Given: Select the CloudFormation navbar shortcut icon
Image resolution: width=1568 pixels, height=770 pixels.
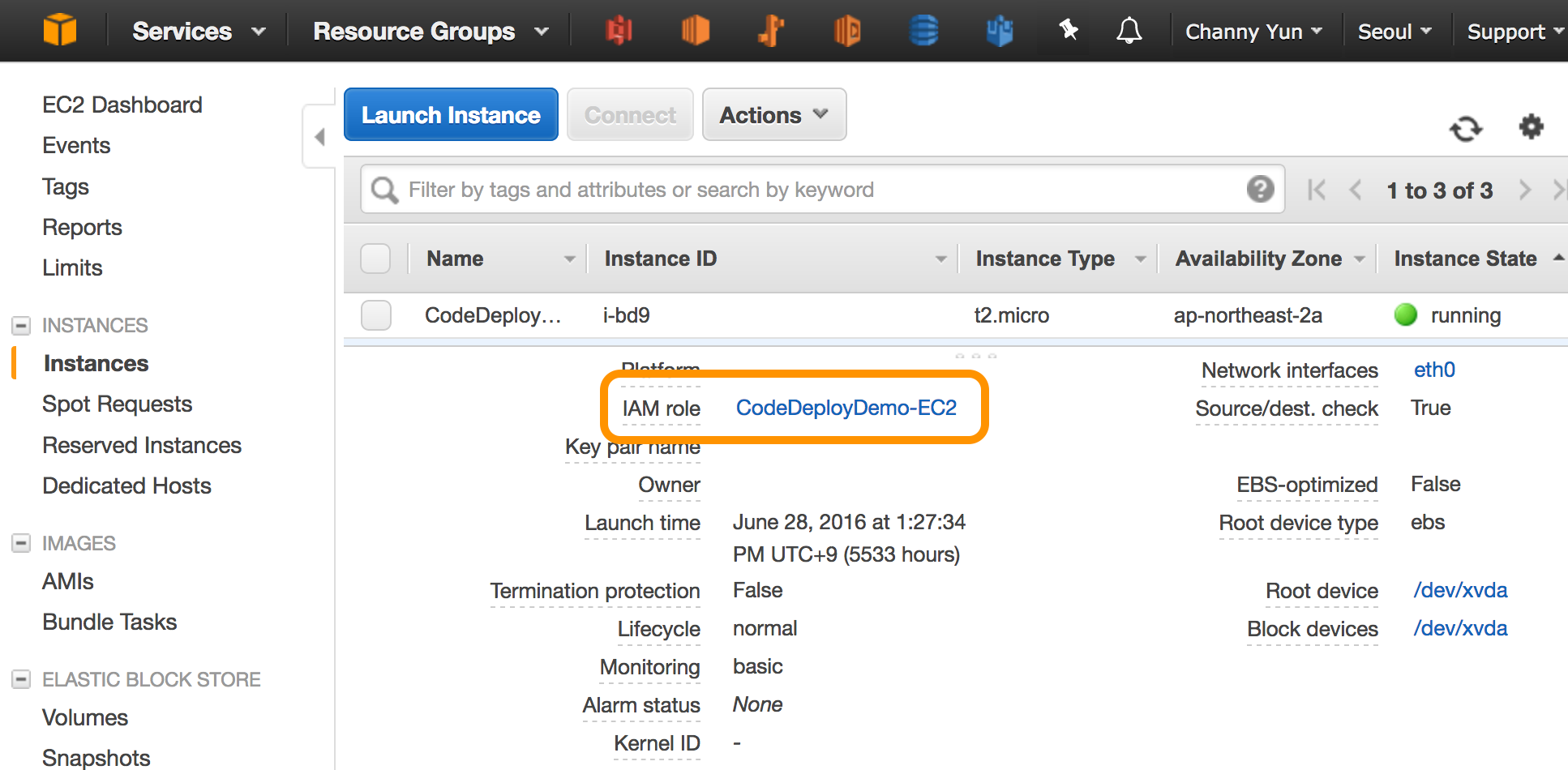Looking at the screenshot, I should pyautogui.click(x=999, y=31).
